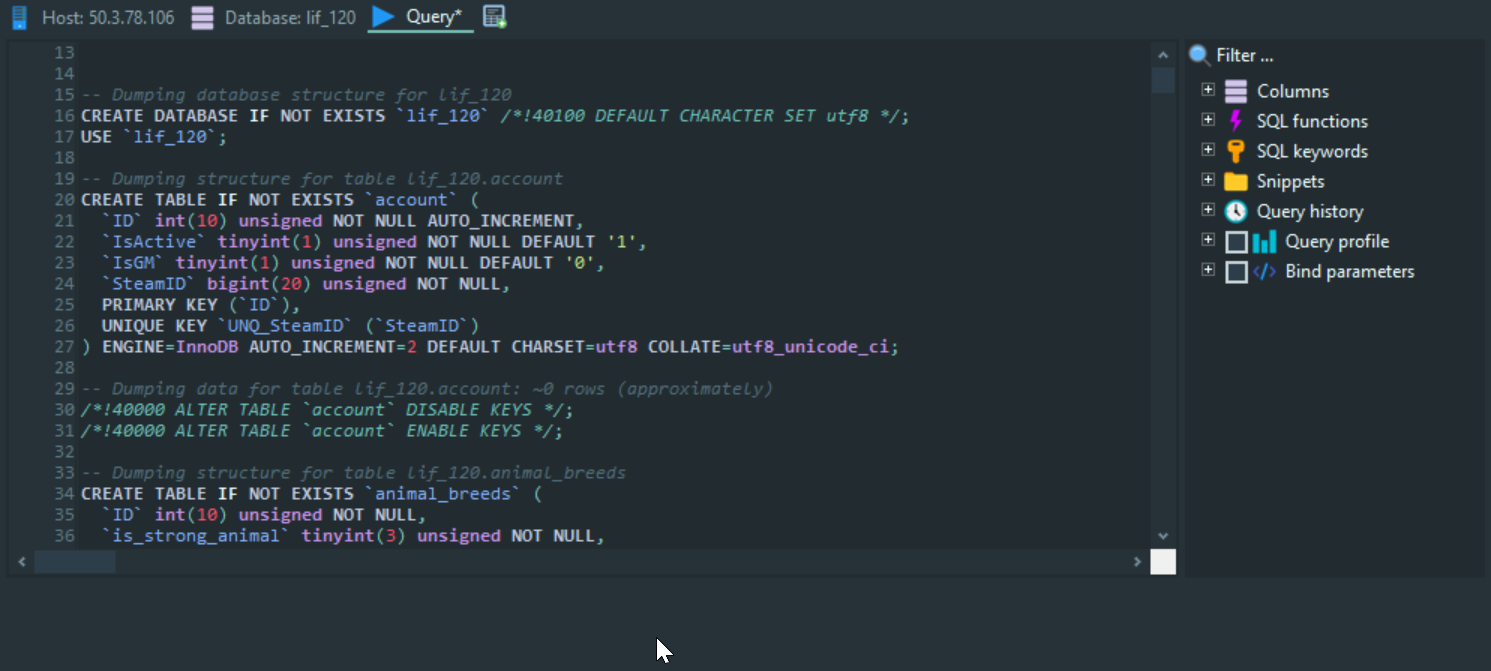Click the Snippets folder icon
The height and width of the screenshot is (671, 1491).
1236,181
